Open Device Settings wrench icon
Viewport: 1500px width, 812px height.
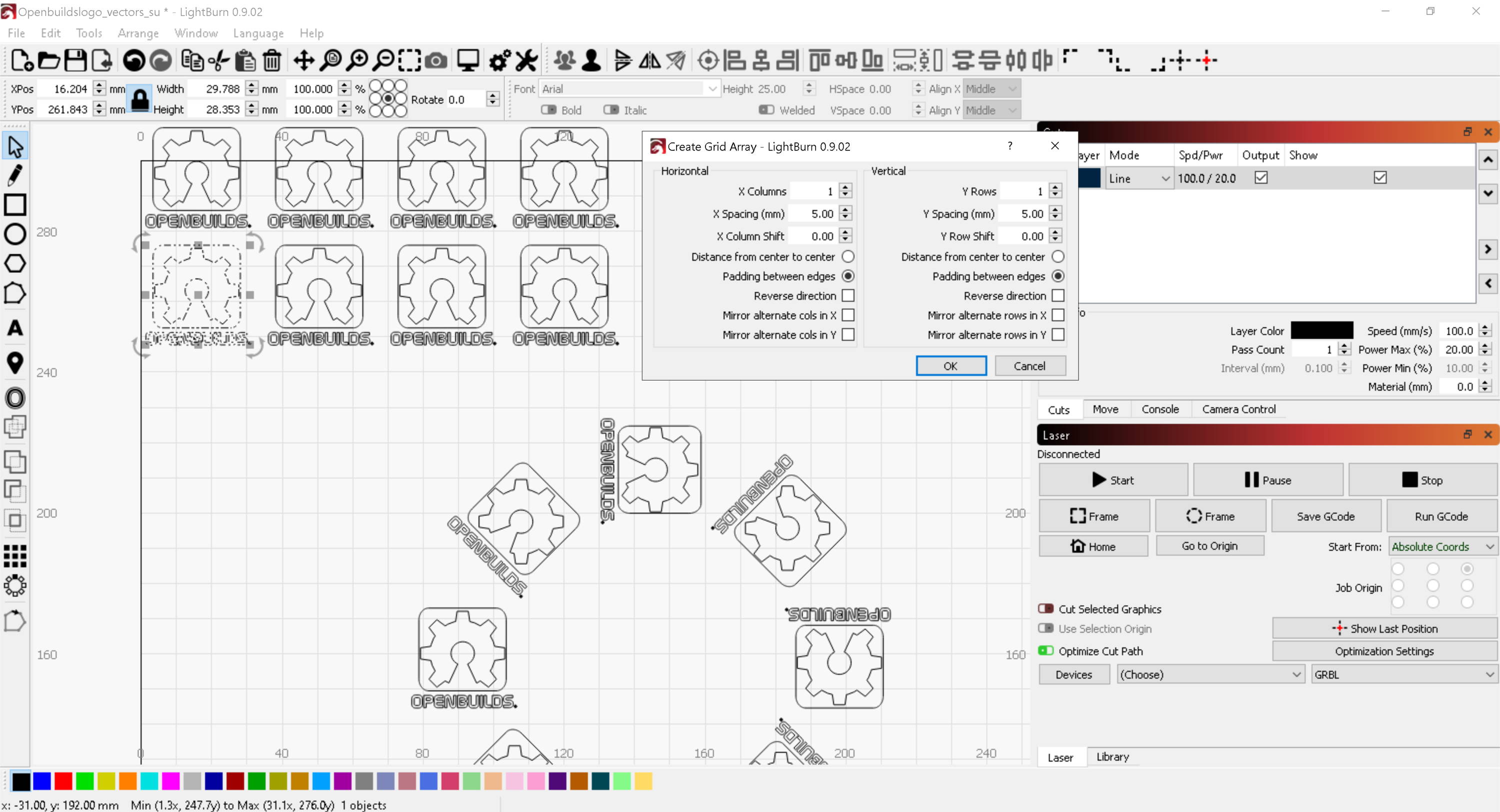click(527, 60)
